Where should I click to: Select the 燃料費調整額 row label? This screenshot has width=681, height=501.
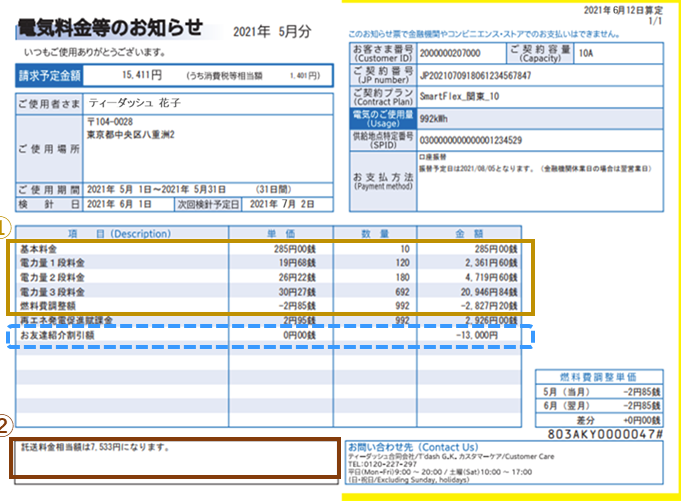tap(47, 306)
